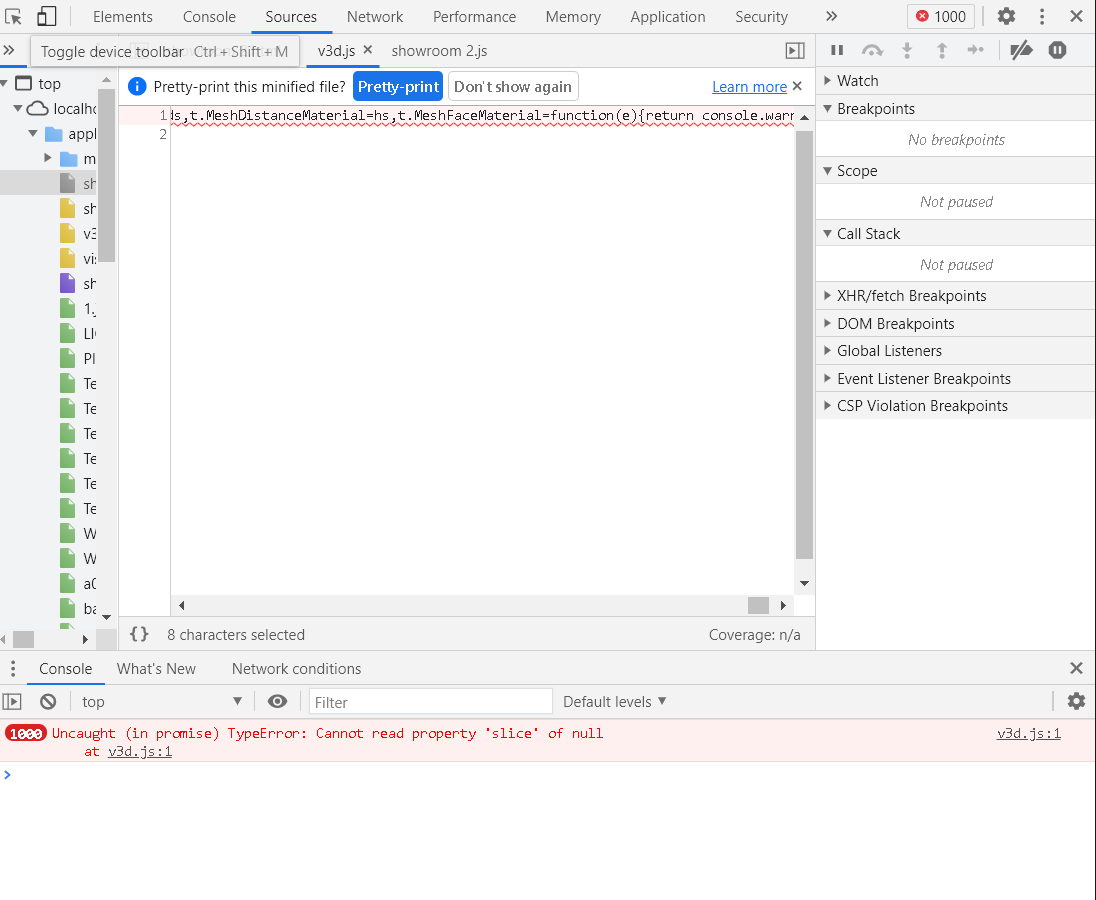Open the Default levels dropdown

click(614, 702)
